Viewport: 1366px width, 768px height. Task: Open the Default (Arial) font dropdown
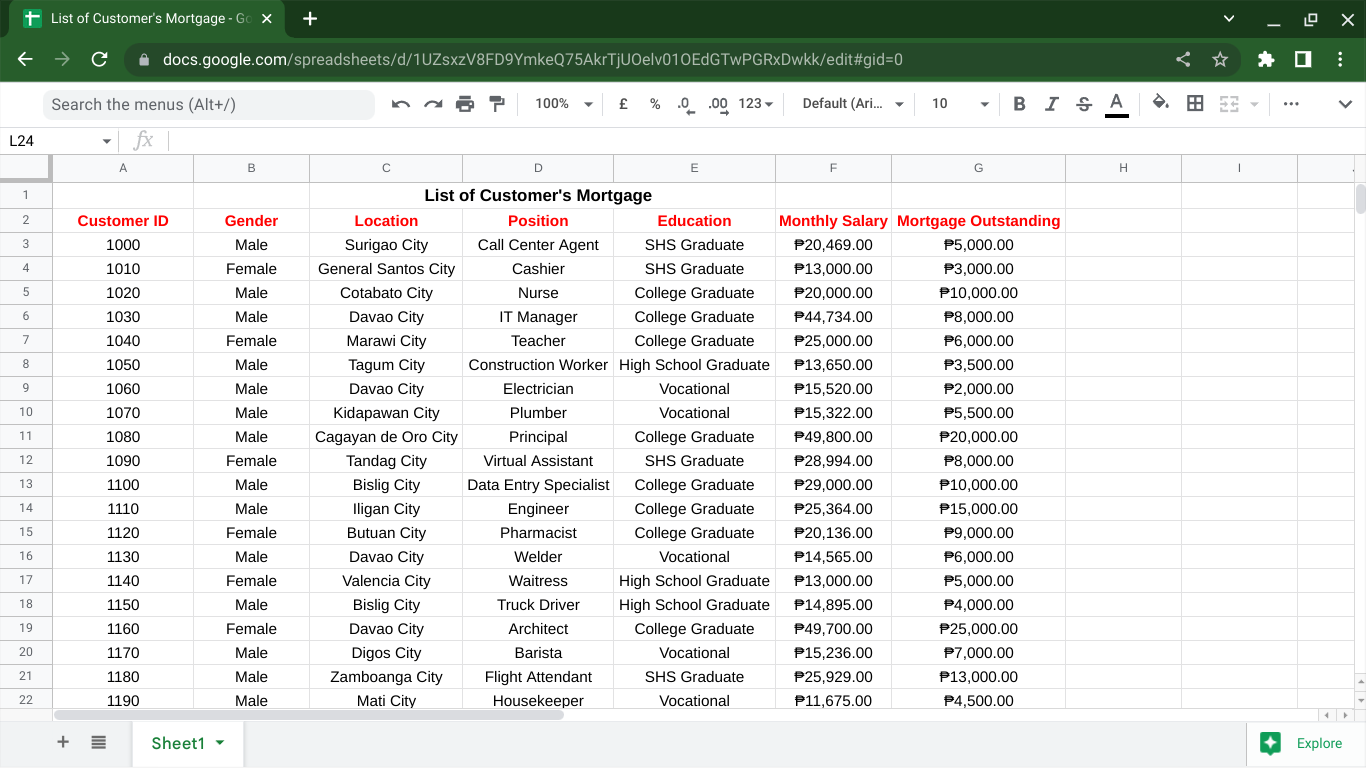[853, 104]
